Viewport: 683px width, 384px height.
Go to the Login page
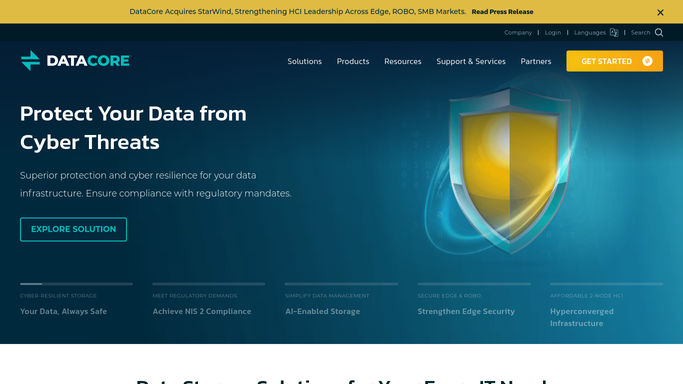(553, 33)
